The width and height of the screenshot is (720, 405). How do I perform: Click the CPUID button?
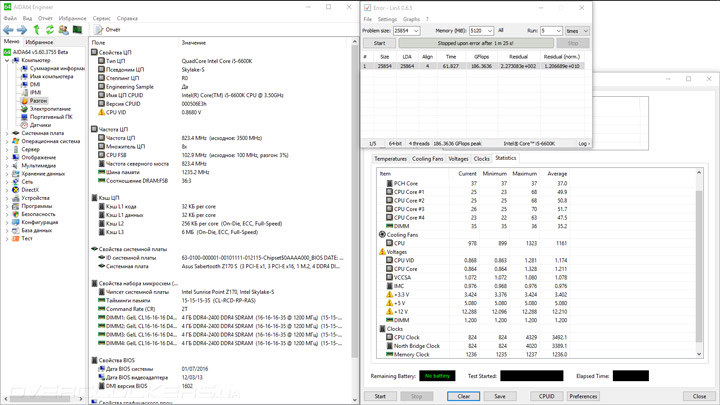(x=546, y=396)
